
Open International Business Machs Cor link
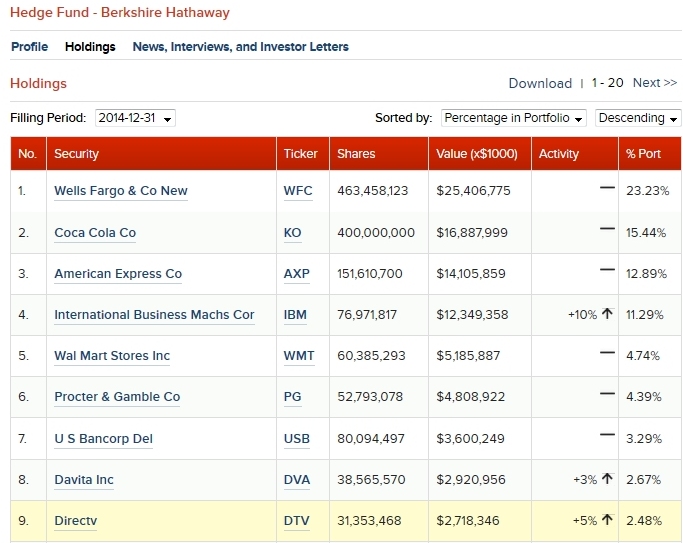(154, 314)
